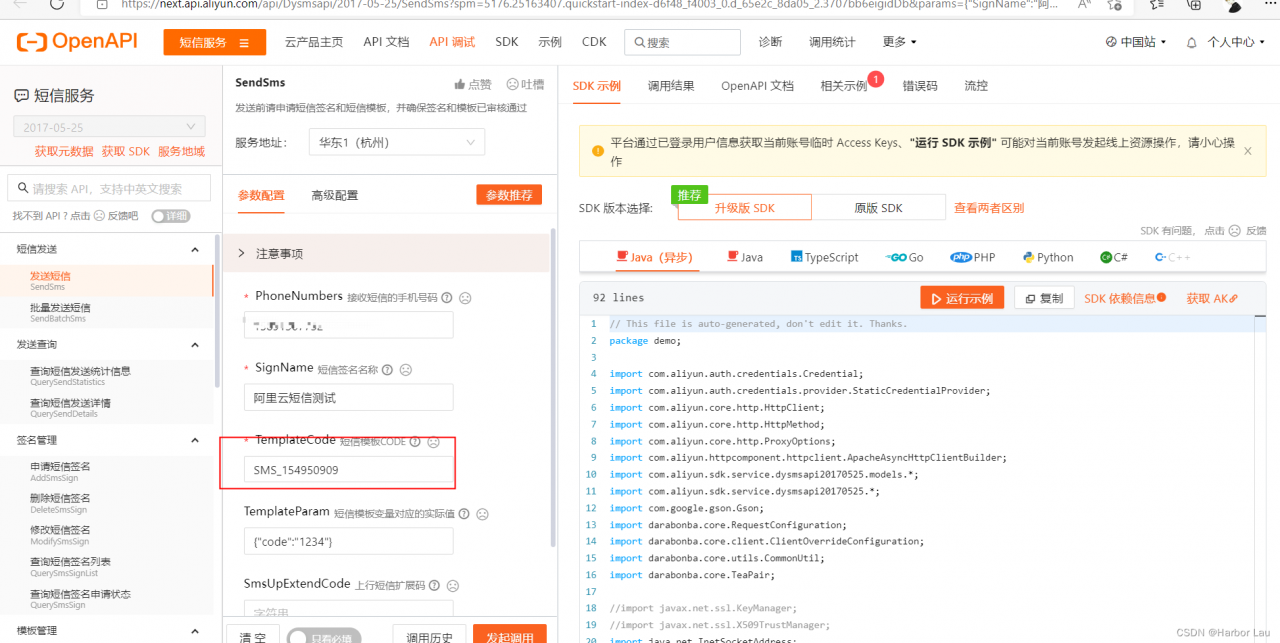Click the sad-face feedback icon beside SmsUpExtendCode
The image size is (1280, 643).
(x=452, y=585)
